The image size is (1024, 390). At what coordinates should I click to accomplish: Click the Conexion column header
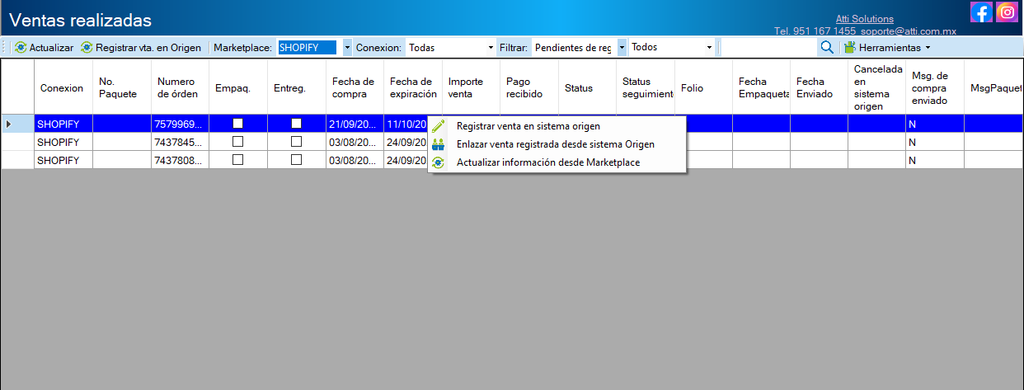[63, 88]
